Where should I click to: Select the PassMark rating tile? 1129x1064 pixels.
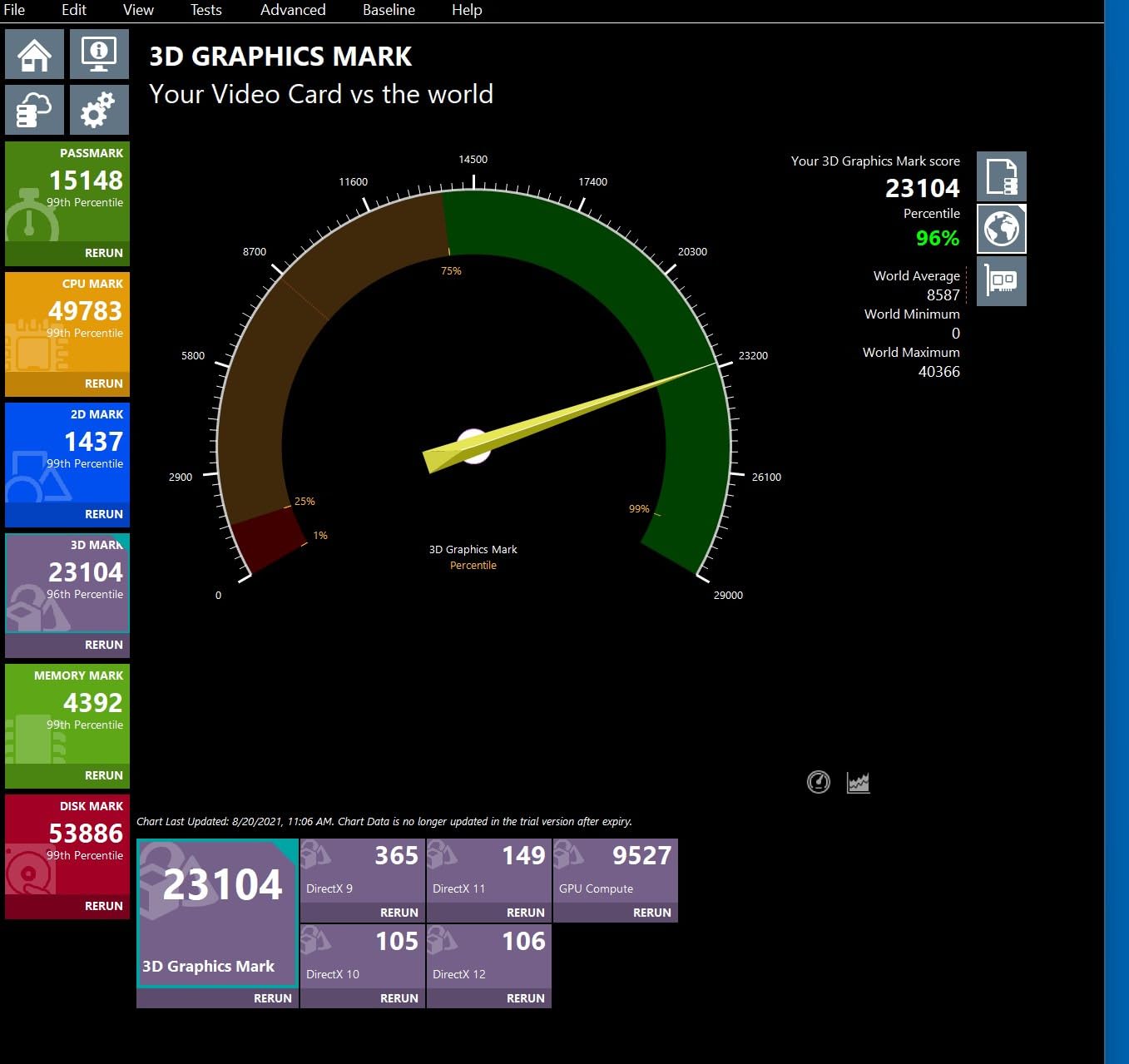67,191
